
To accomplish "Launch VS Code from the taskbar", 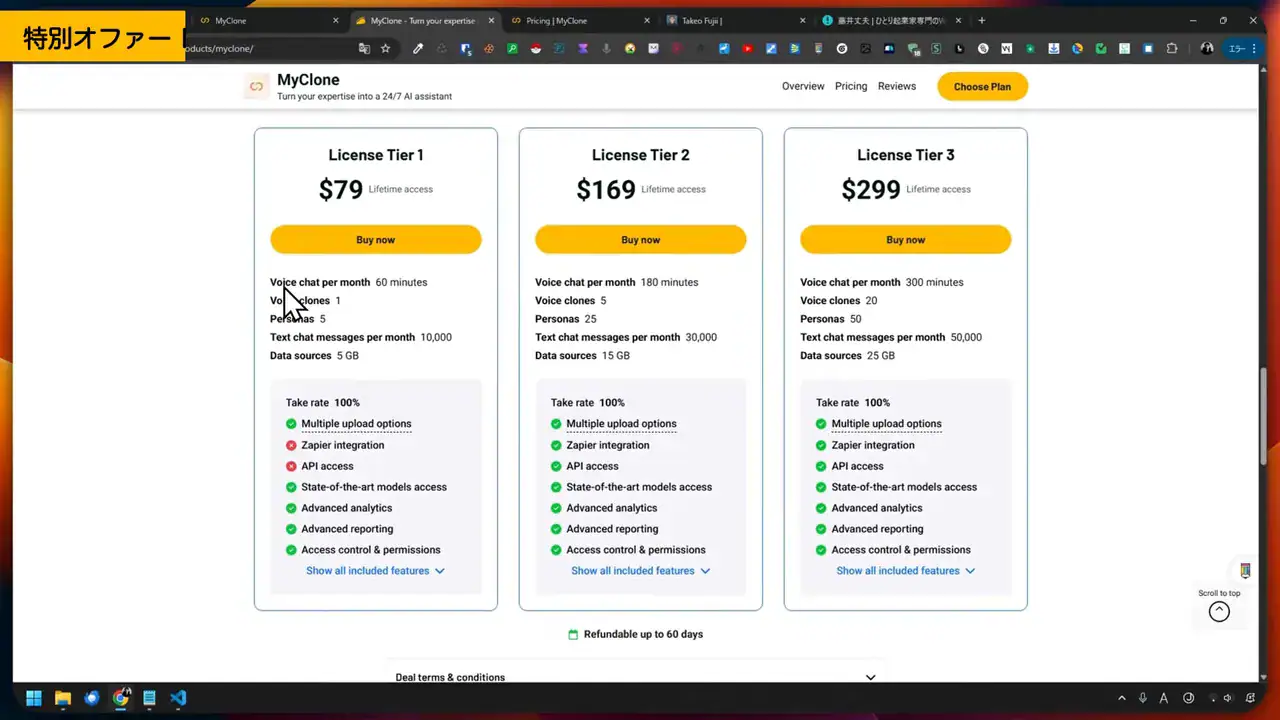I will tap(178, 697).
